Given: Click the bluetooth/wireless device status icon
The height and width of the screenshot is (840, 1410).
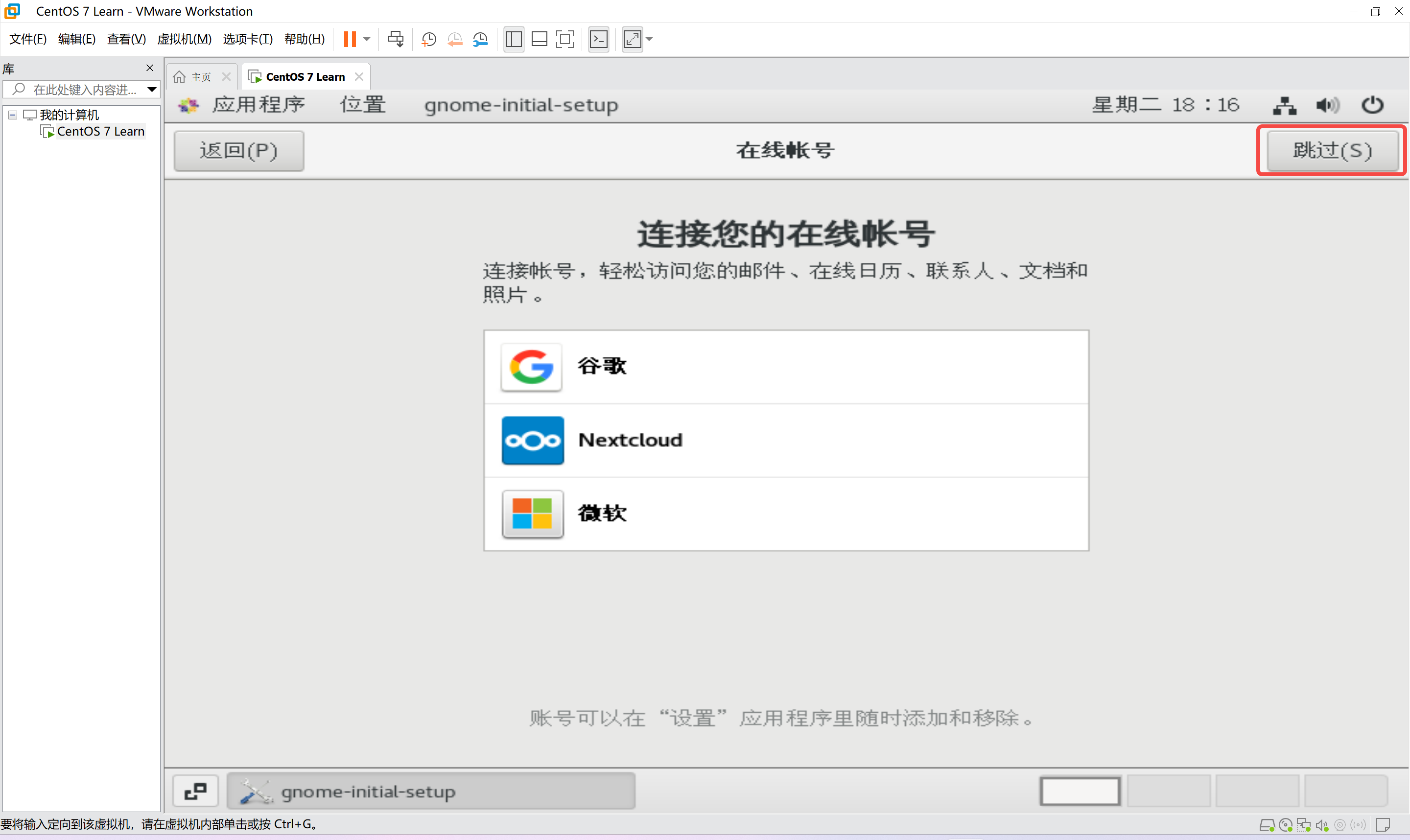Looking at the screenshot, I should (x=1358, y=825).
